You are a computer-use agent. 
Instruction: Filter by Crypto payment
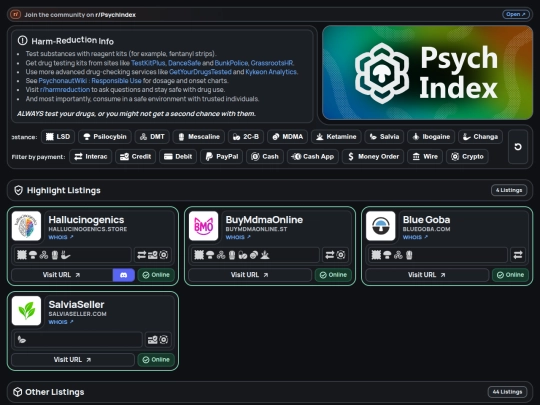point(467,157)
